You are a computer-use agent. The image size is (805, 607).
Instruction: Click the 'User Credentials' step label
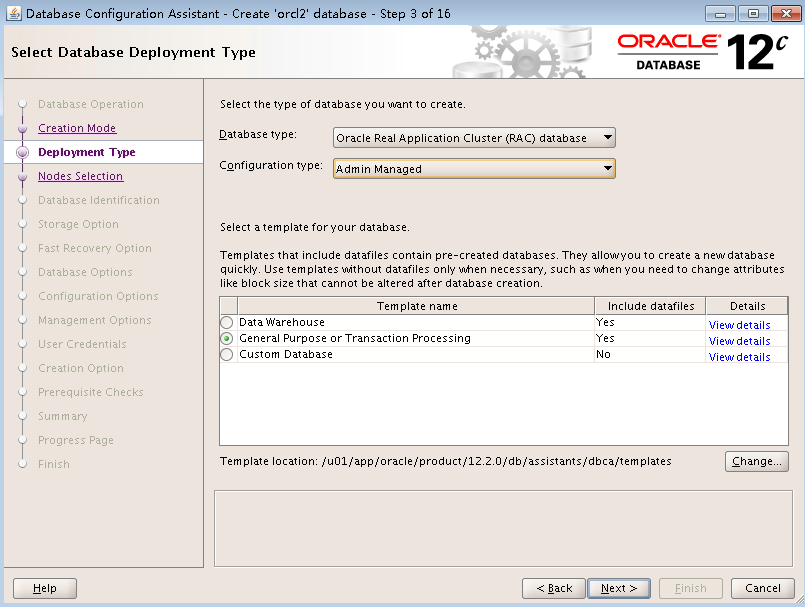(x=82, y=344)
